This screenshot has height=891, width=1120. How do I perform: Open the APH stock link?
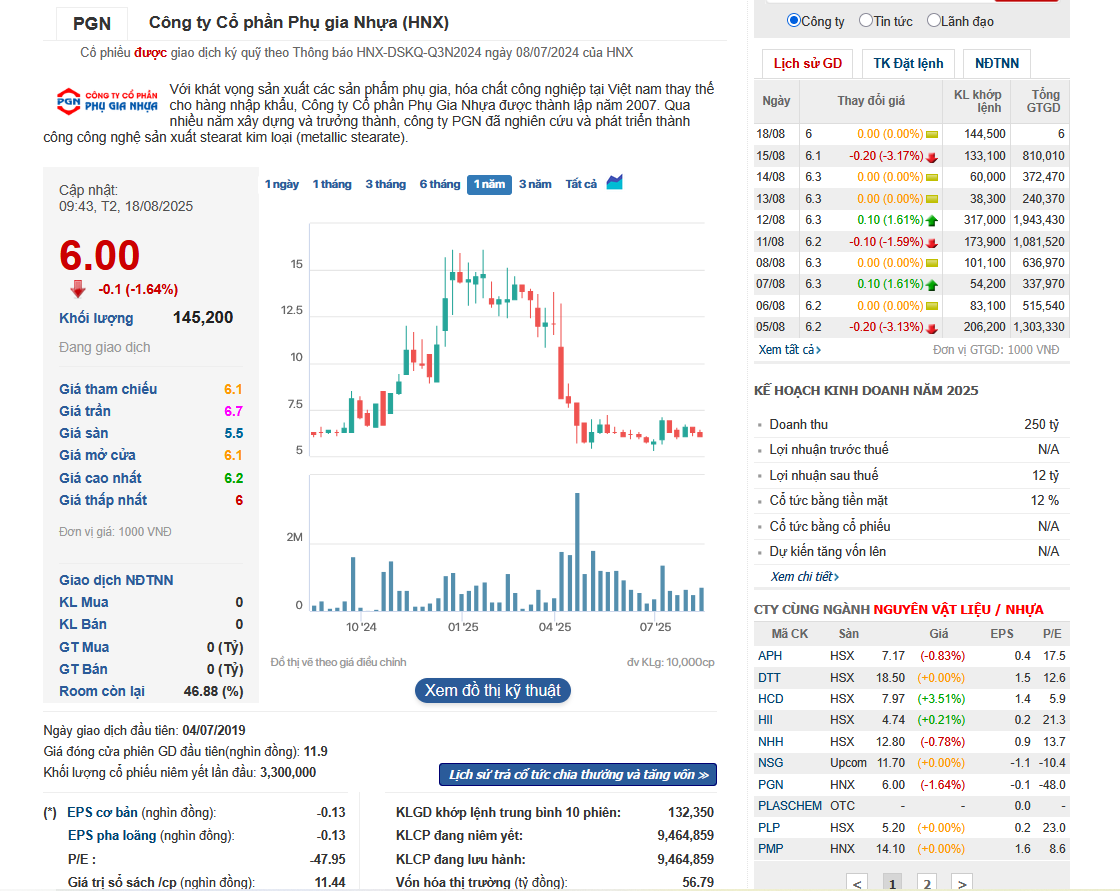(770, 656)
